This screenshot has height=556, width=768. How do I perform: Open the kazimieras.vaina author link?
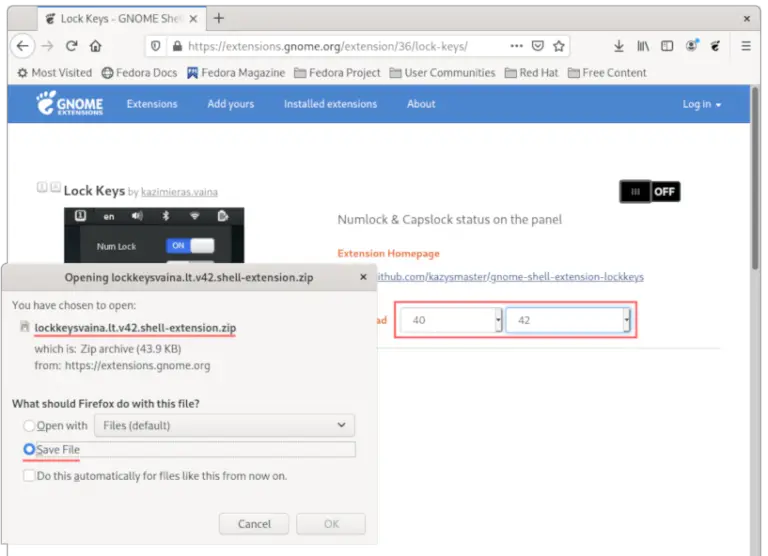pyautogui.click(x=178, y=192)
